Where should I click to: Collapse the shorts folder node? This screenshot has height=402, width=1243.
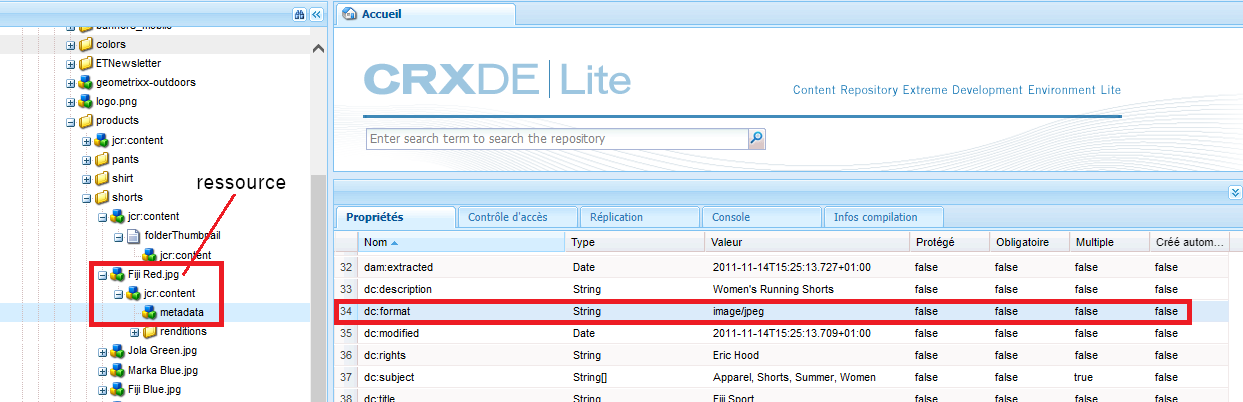(87, 198)
